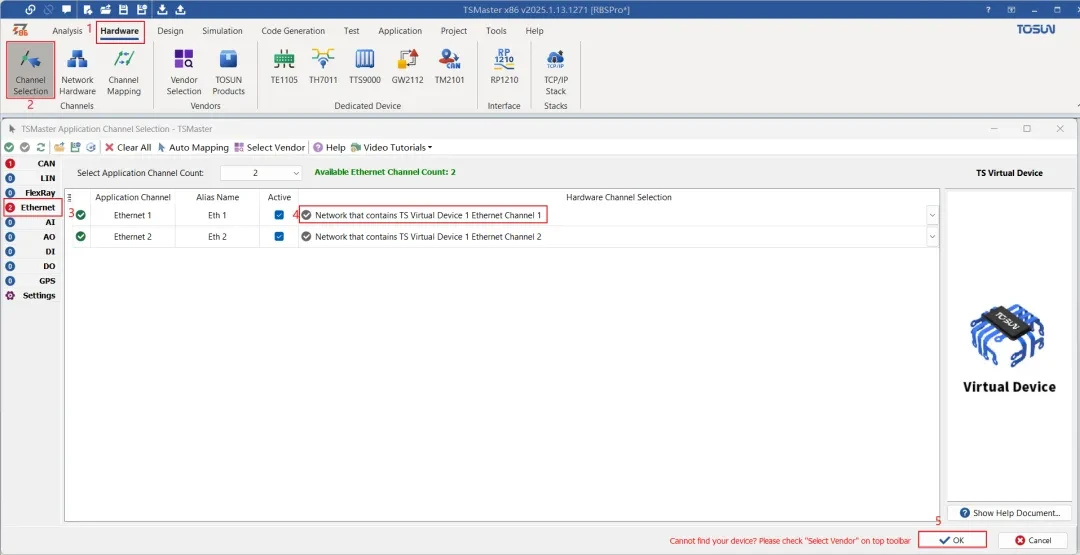Open the Vendor Selection icon
The image size is (1080, 555).
point(184,70)
